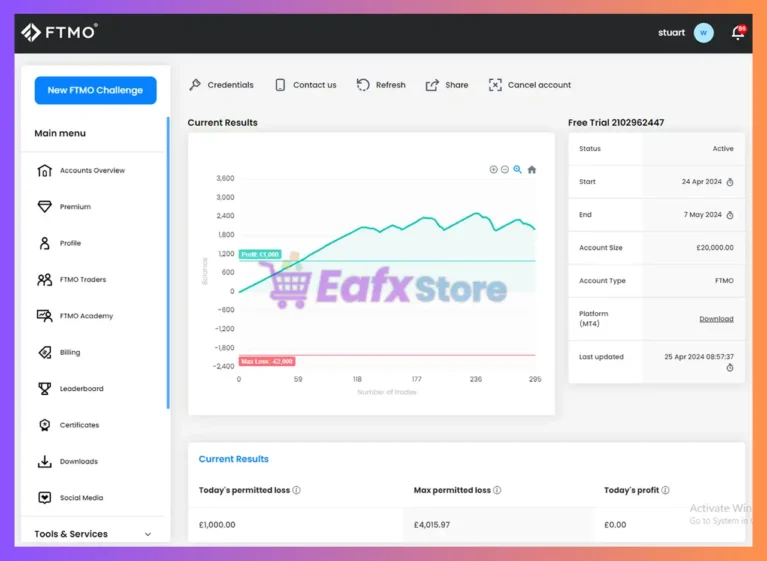
Task: Click info icon beside Max permitted loss
Action: 497,490
